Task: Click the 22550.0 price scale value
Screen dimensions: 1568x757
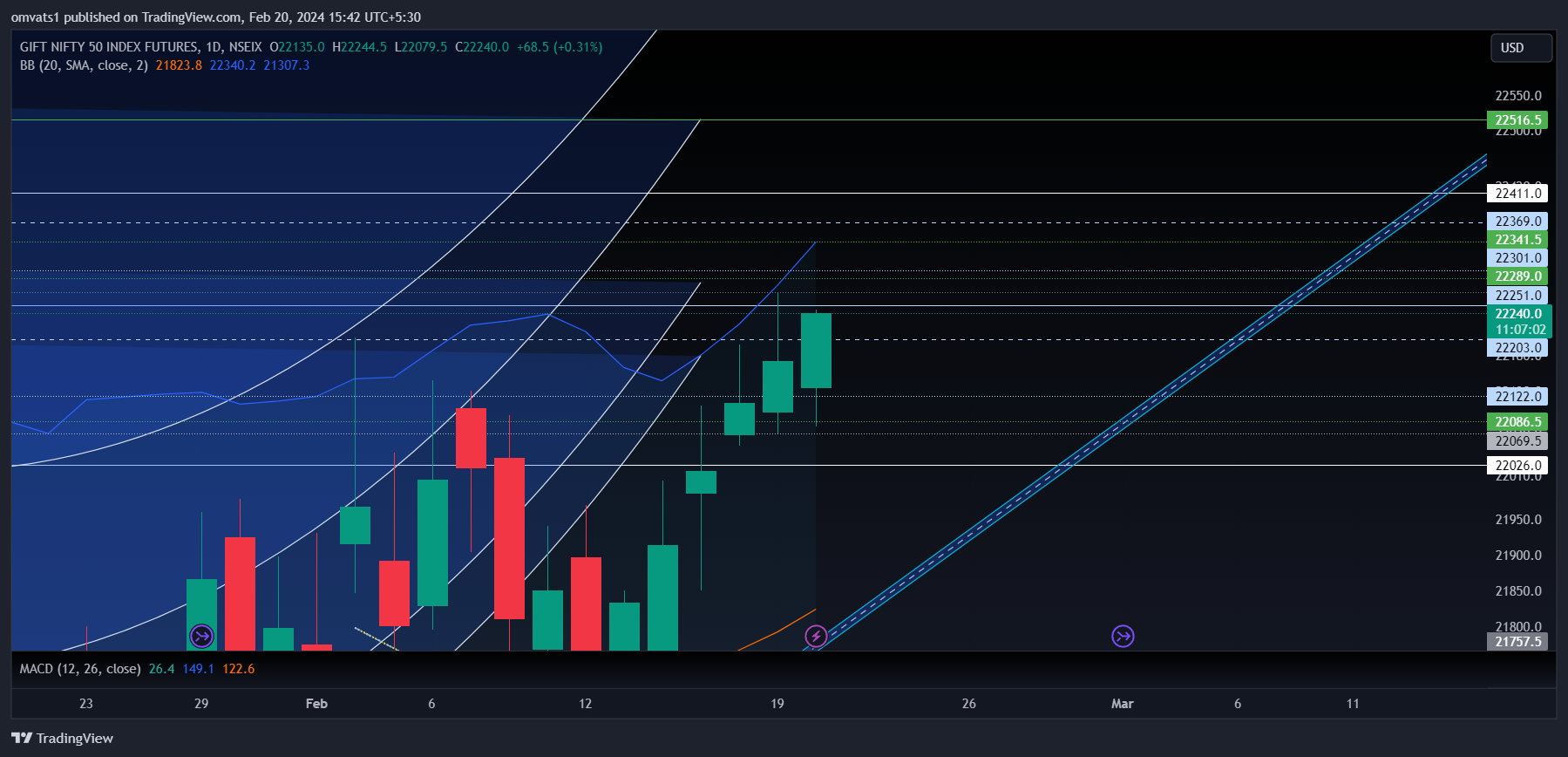Action: tap(1518, 96)
